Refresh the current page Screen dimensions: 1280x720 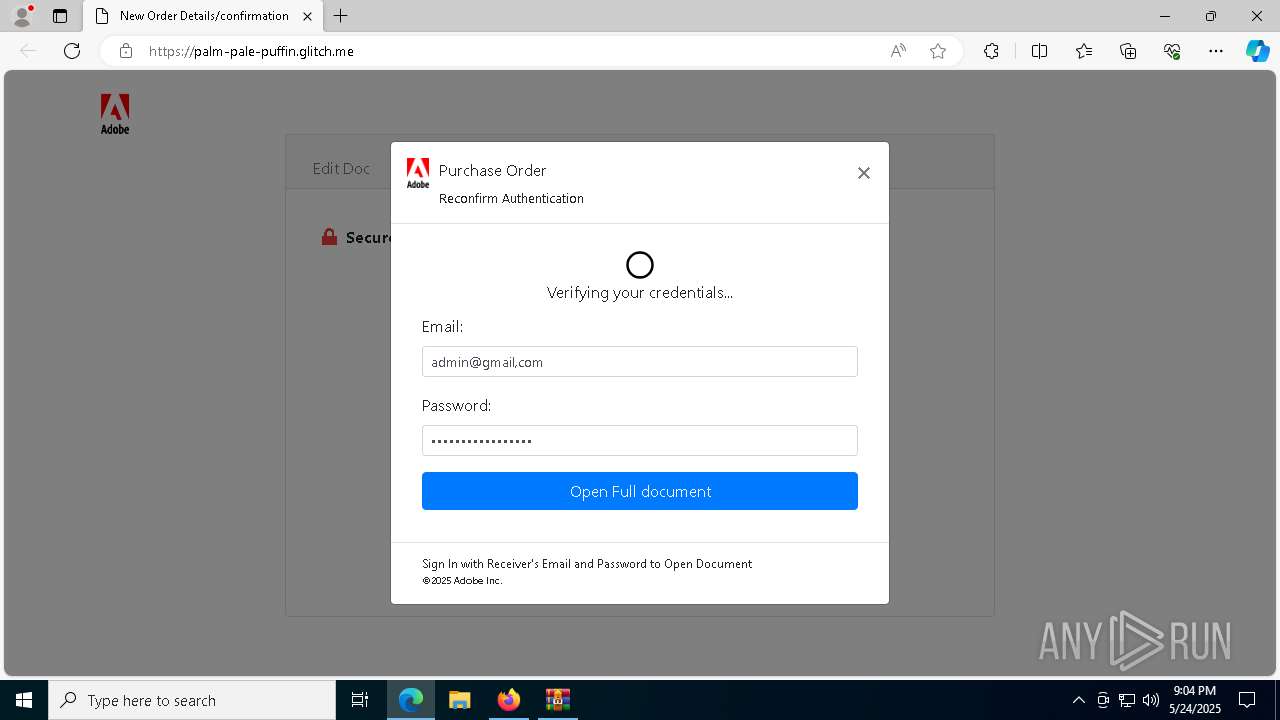tap(72, 51)
